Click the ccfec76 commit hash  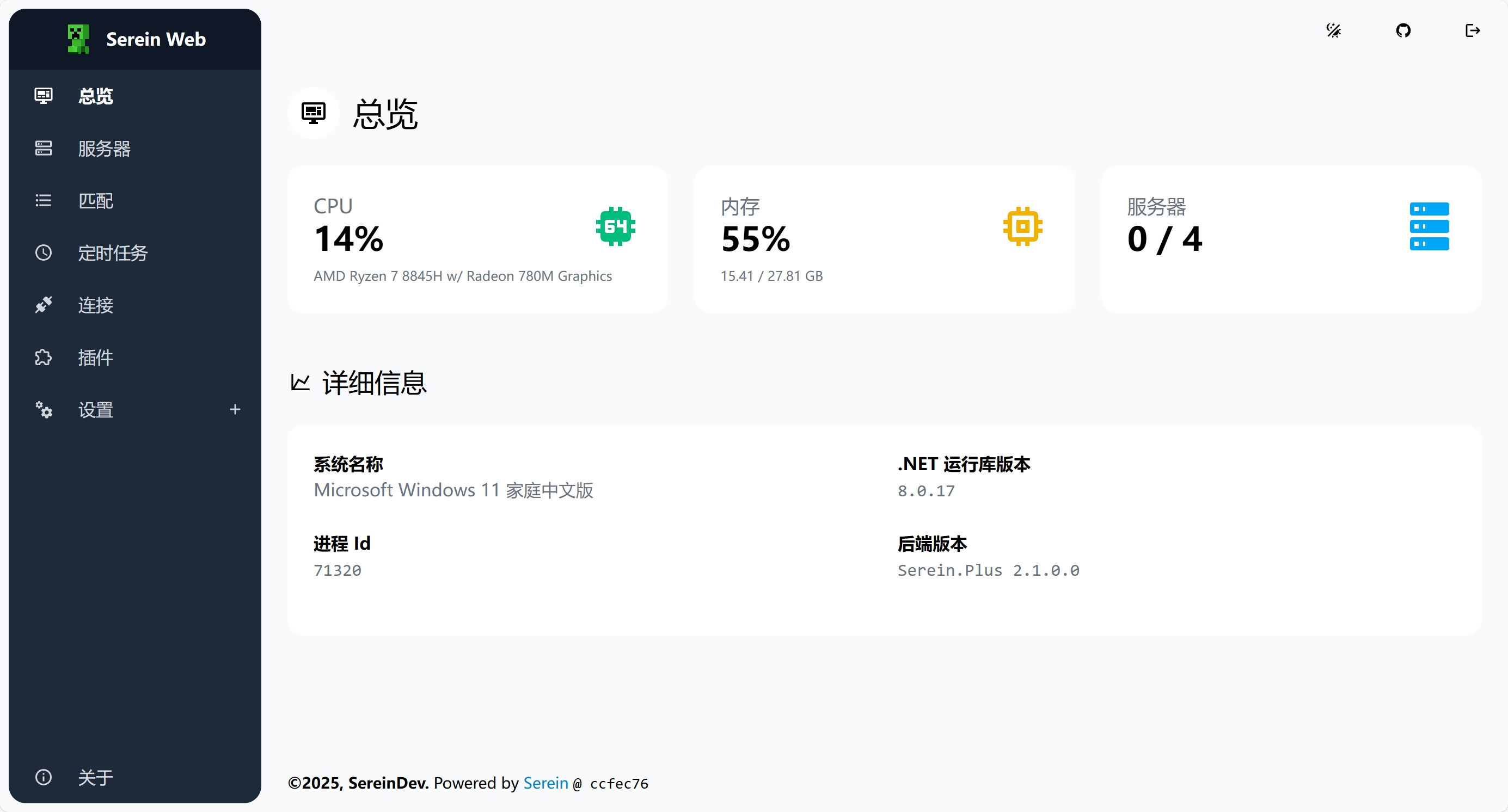(619, 783)
